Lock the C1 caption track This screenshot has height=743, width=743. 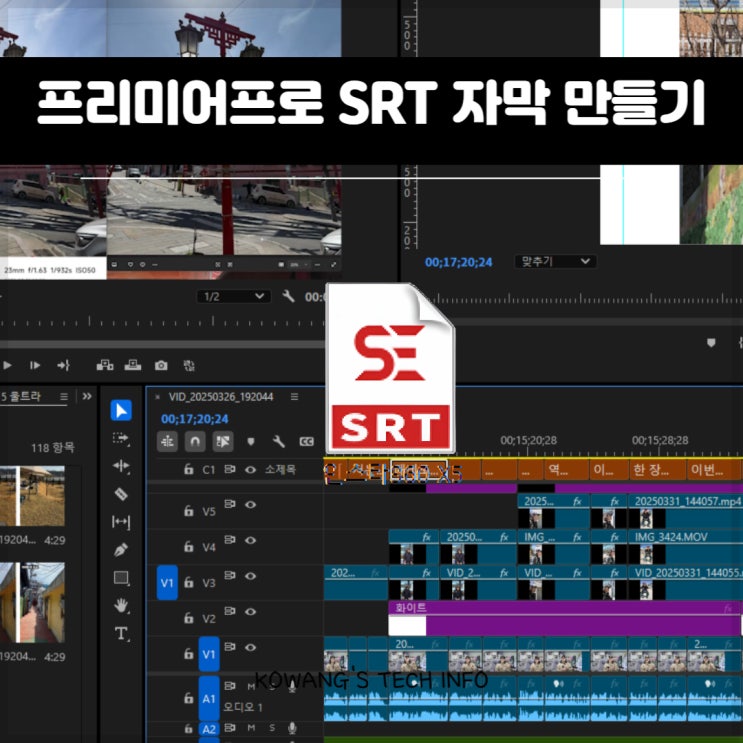(189, 470)
